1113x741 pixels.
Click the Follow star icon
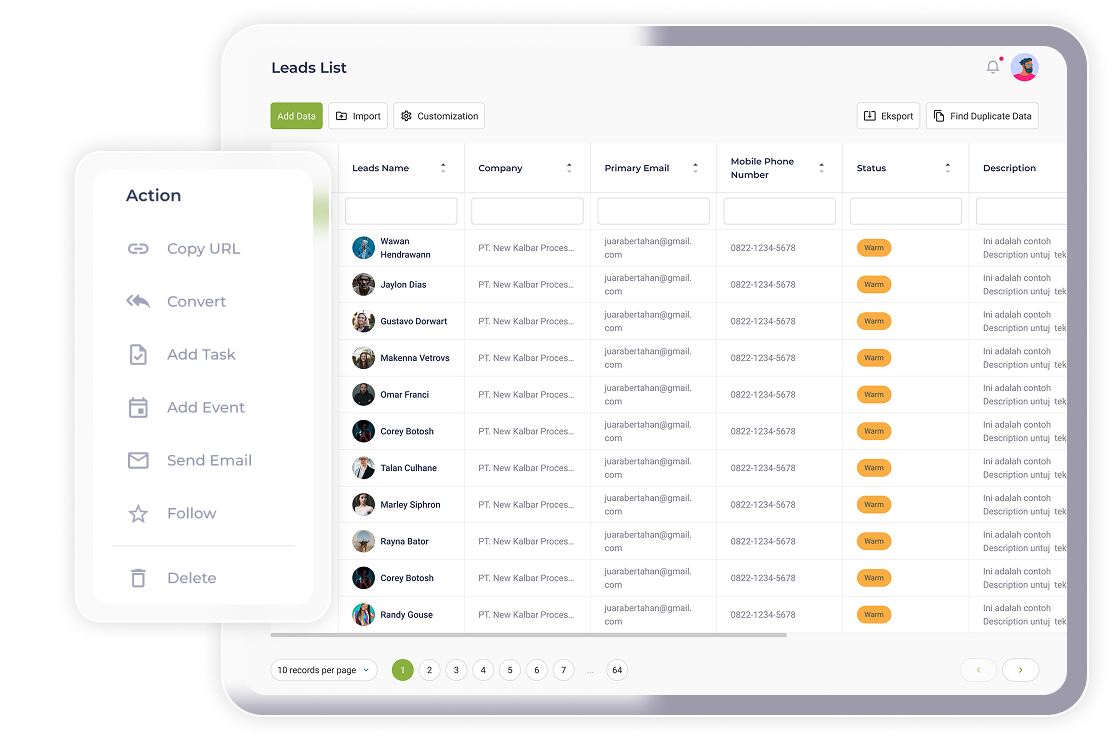point(138,514)
